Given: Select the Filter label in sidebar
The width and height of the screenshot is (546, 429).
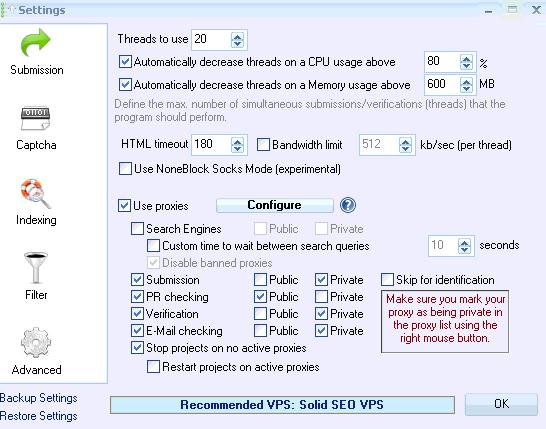Looking at the screenshot, I should tap(36, 295).
